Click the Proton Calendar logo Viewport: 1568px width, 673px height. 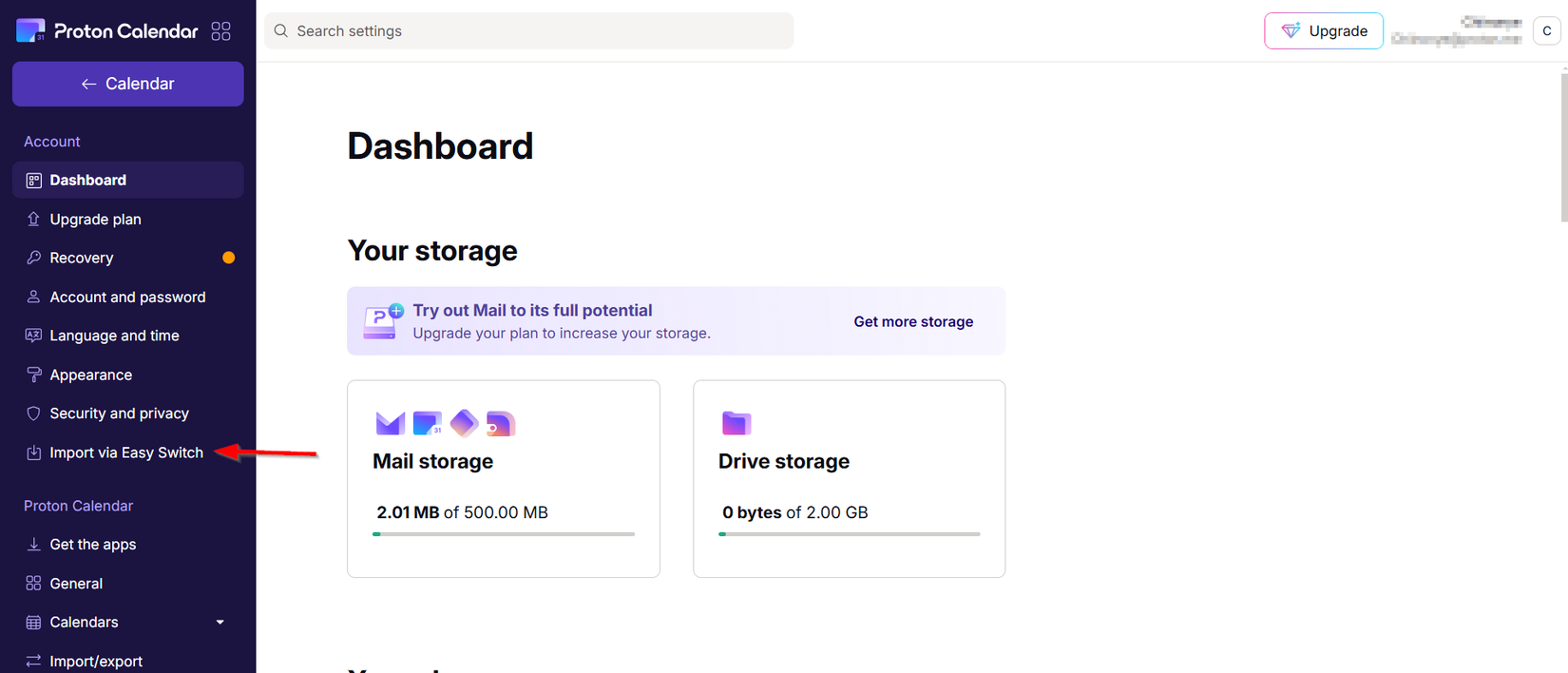pos(106,31)
